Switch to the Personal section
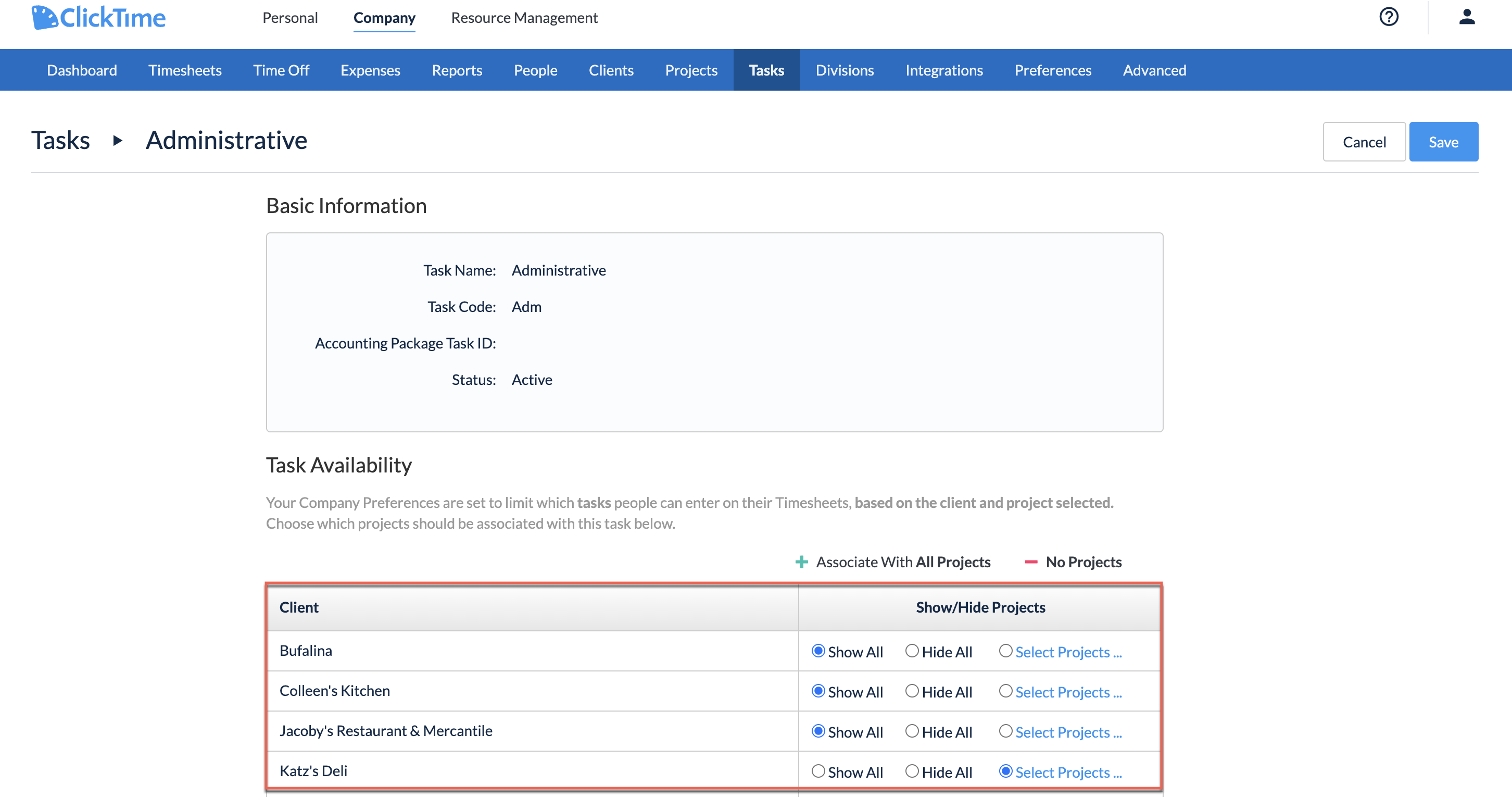 coord(290,18)
